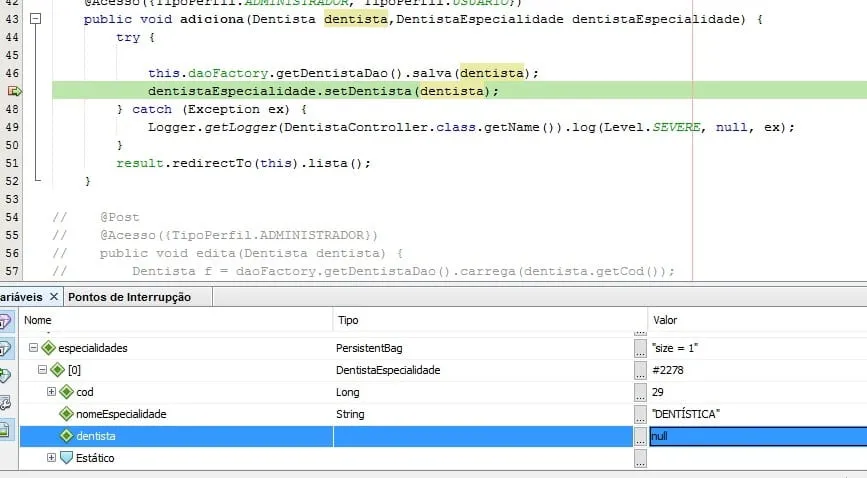867x478 pixels.
Task: Click line number 51 in the gutter
Action: click(x=12, y=163)
